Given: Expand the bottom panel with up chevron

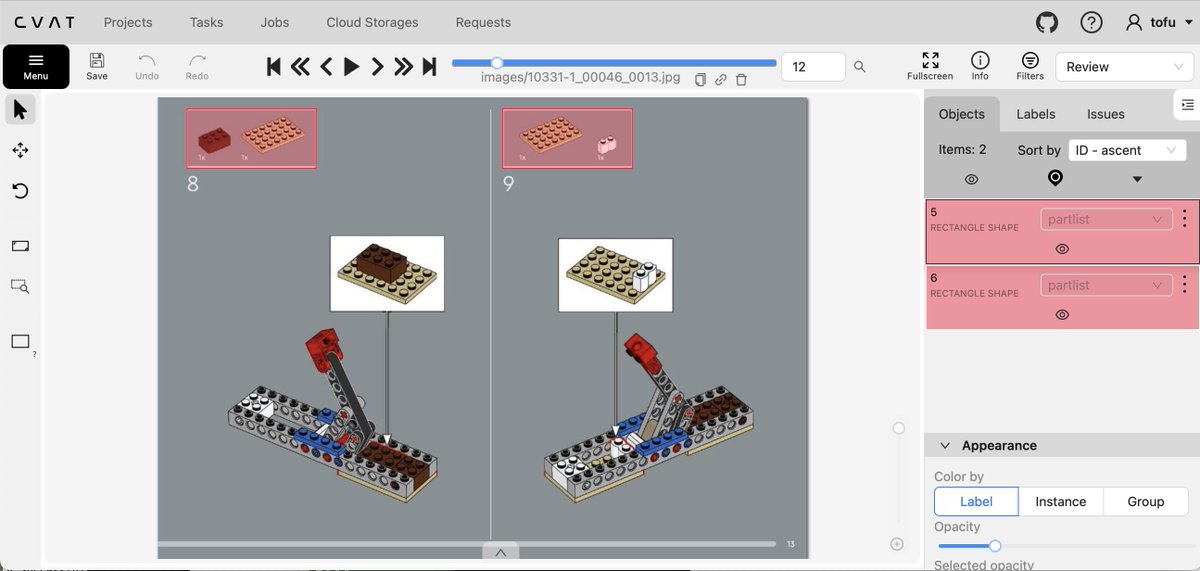Looking at the screenshot, I should (501, 552).
